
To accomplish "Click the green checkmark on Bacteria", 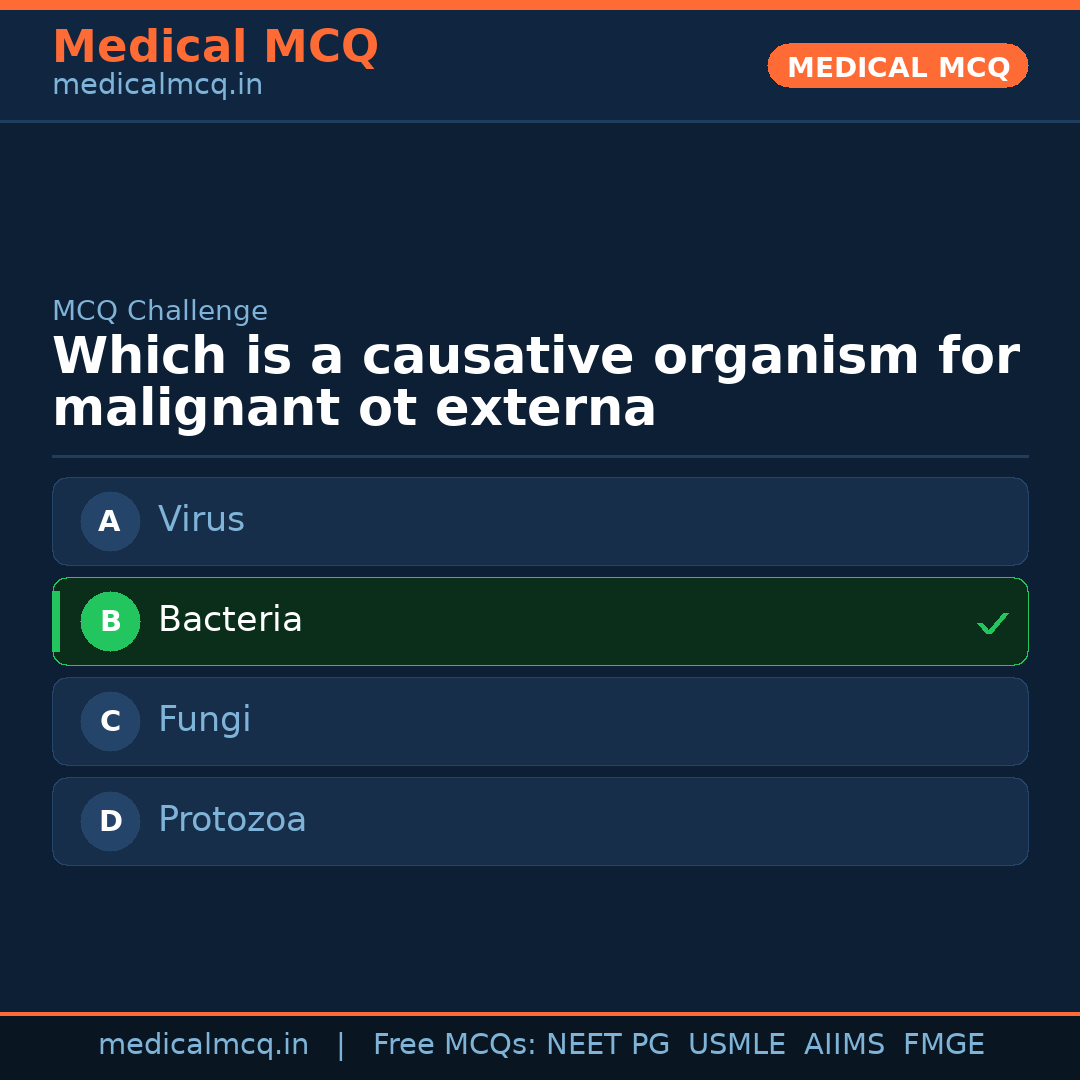I will [x=993, y=624].
